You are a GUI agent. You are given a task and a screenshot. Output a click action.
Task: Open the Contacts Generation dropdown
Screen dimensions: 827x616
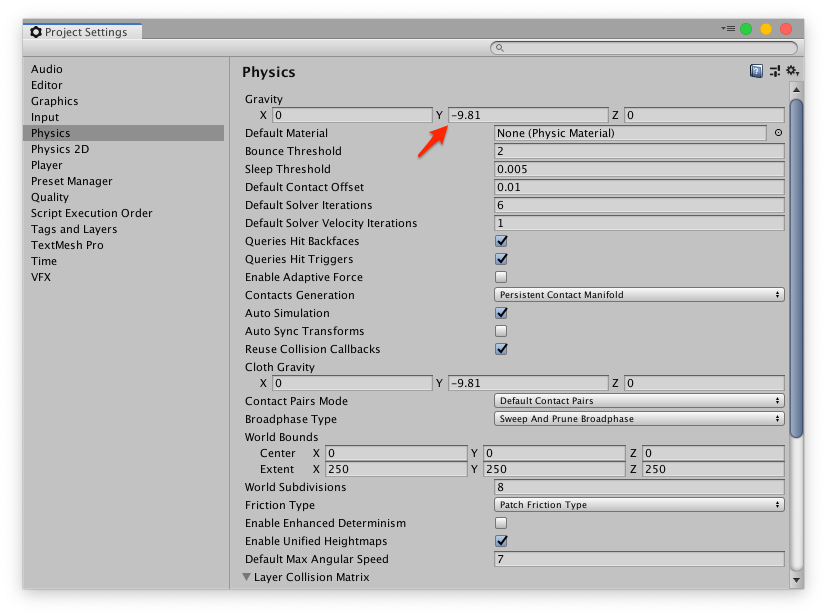[637, 295]
